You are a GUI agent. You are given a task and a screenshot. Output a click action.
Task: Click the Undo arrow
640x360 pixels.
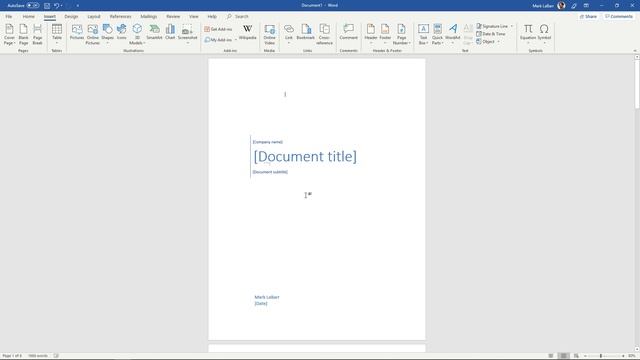pyautogui.click(x=56, y=6)
